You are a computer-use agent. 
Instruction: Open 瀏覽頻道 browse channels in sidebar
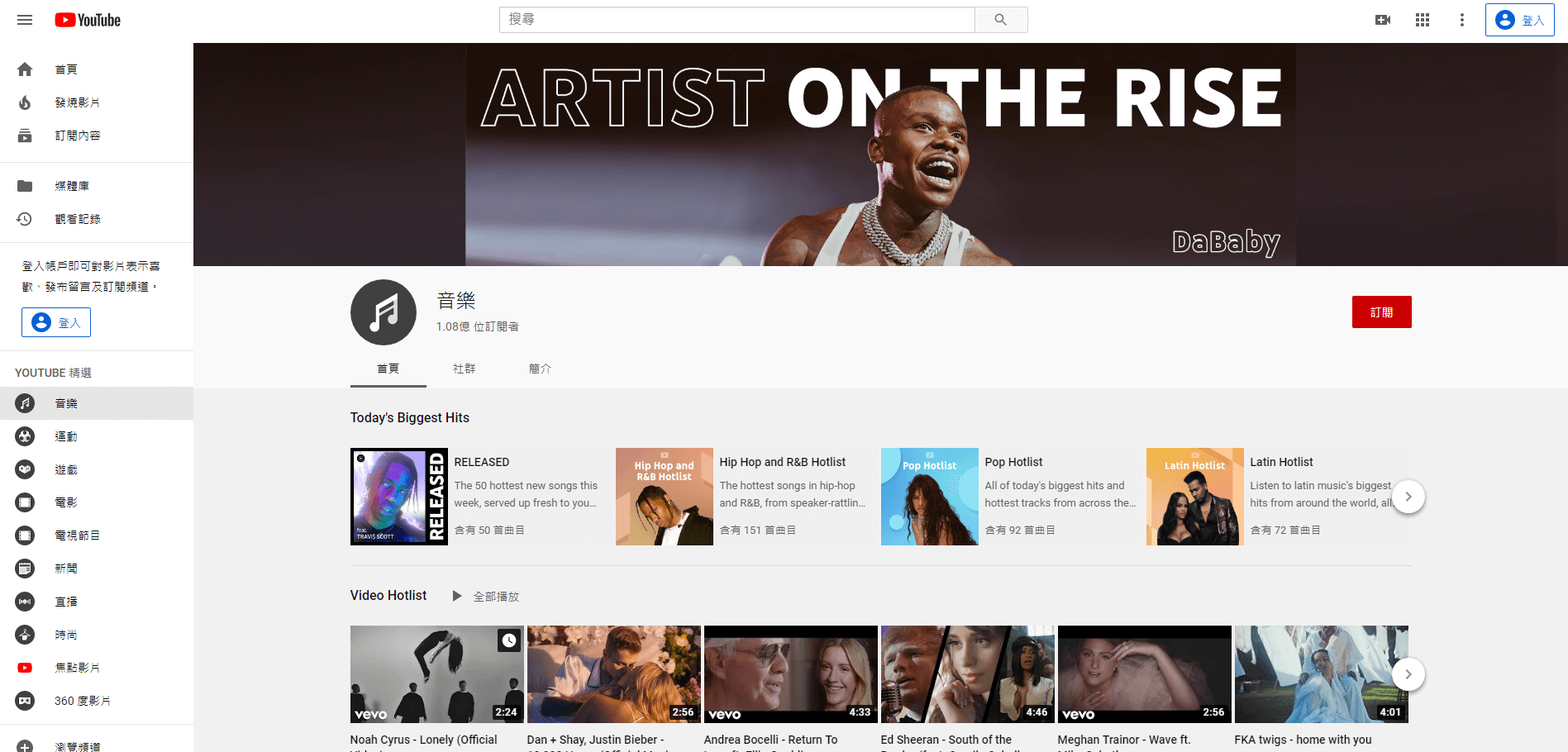pyautogui.click(x=97, y=744)
